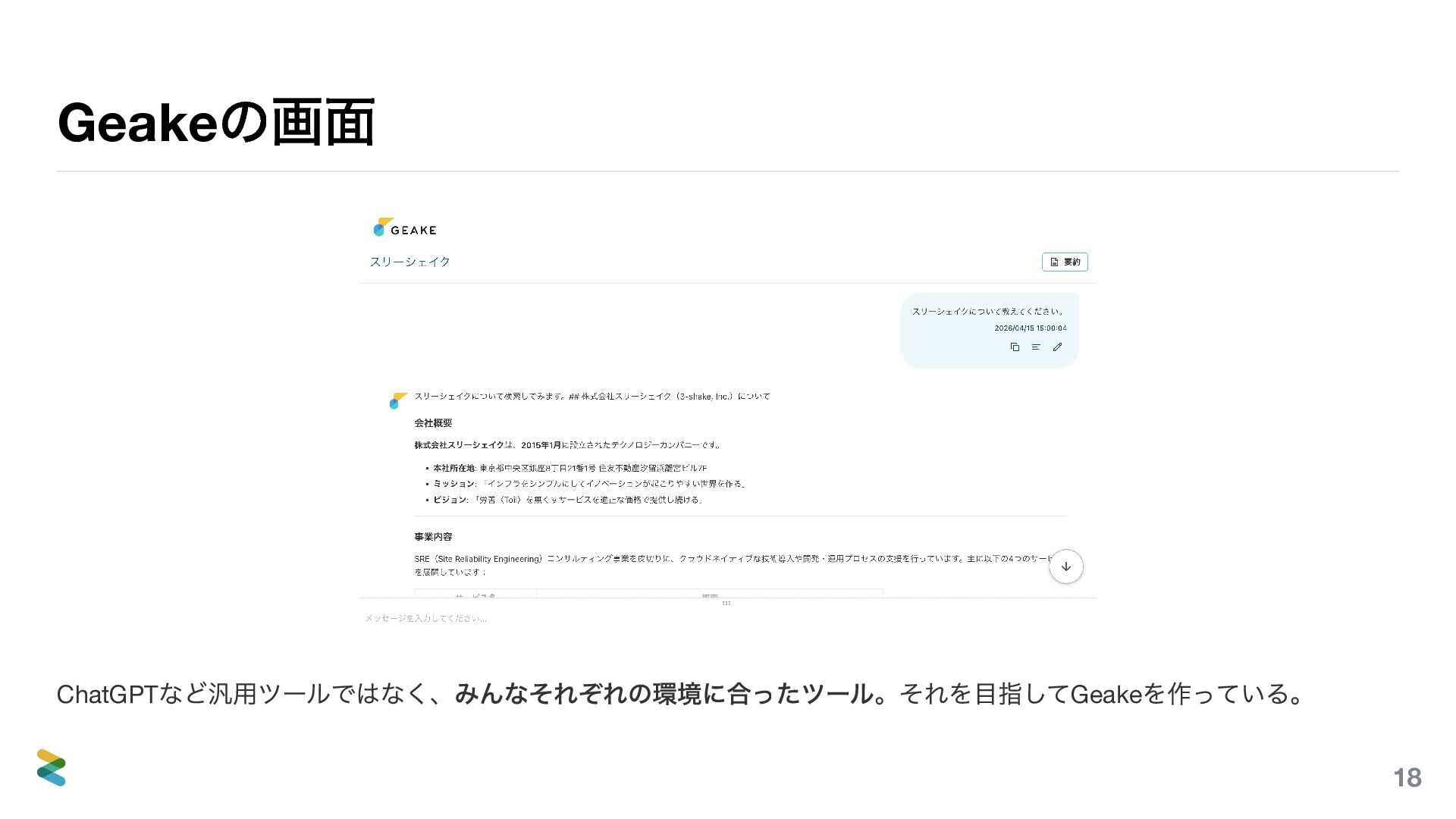The height and width of the screenshot is (819, 1456).
Task: Select the 会社概要 heading
Action: click(433, 423)
